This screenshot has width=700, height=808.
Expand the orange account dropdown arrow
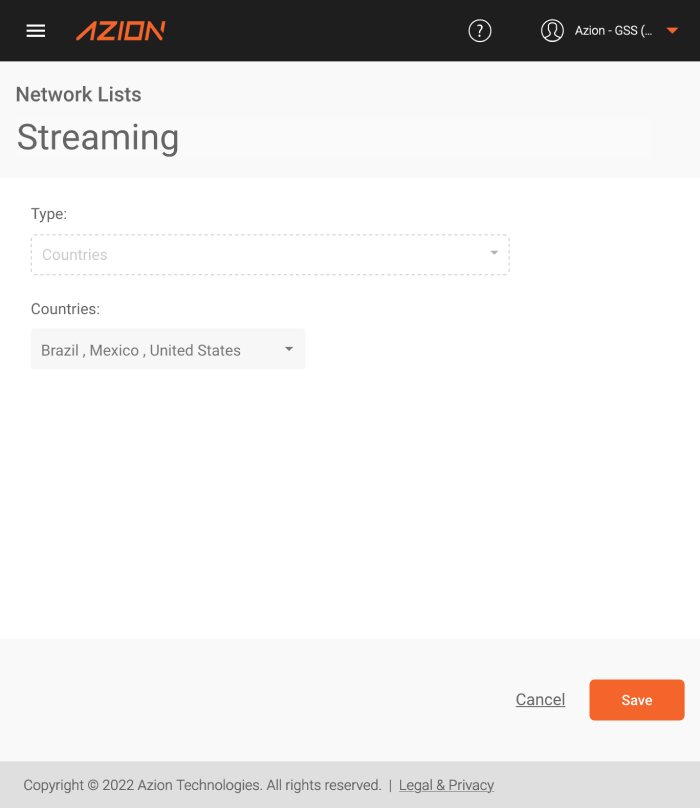[672, 31]
